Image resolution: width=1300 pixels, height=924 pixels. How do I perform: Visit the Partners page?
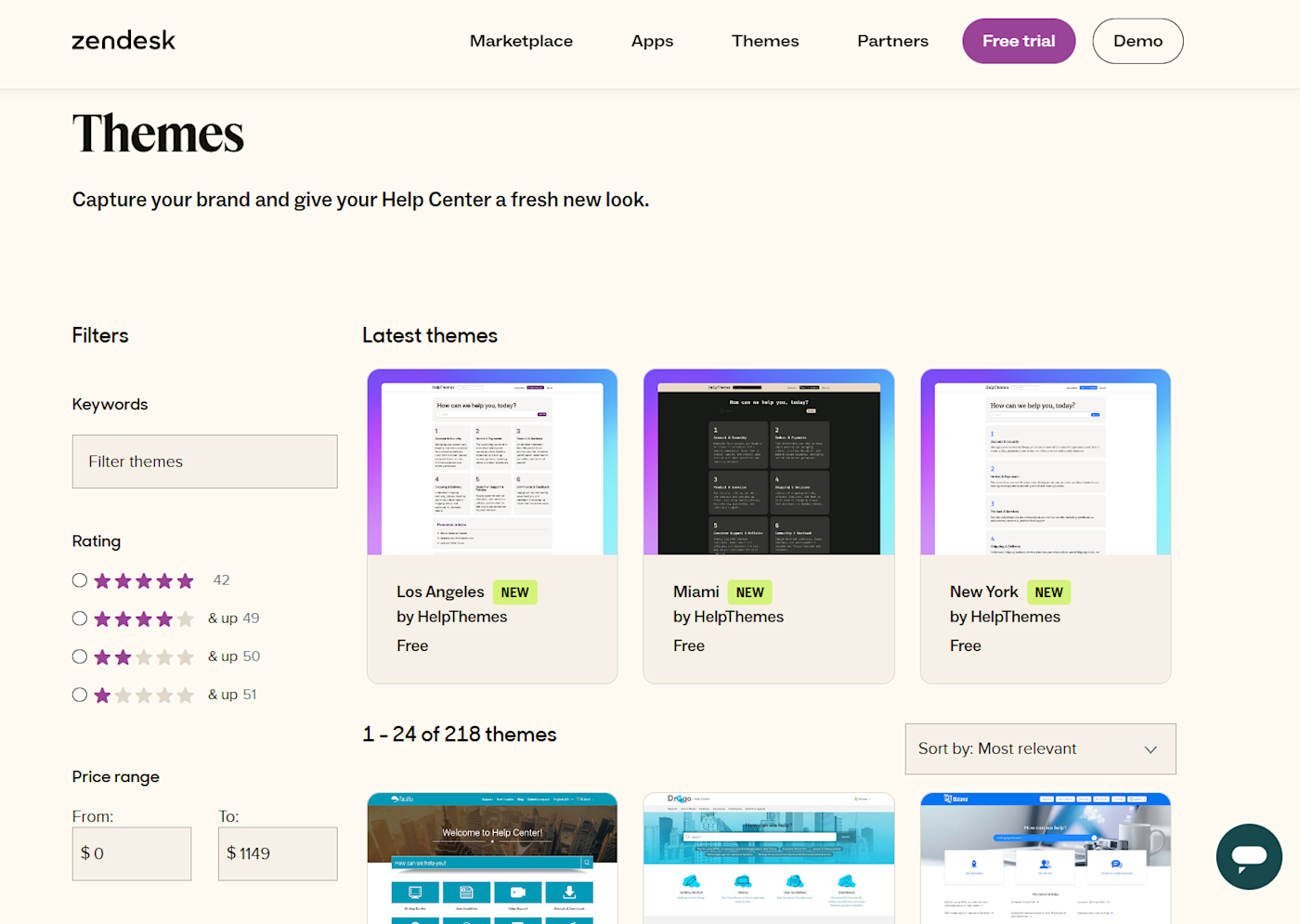coord(892,41)
